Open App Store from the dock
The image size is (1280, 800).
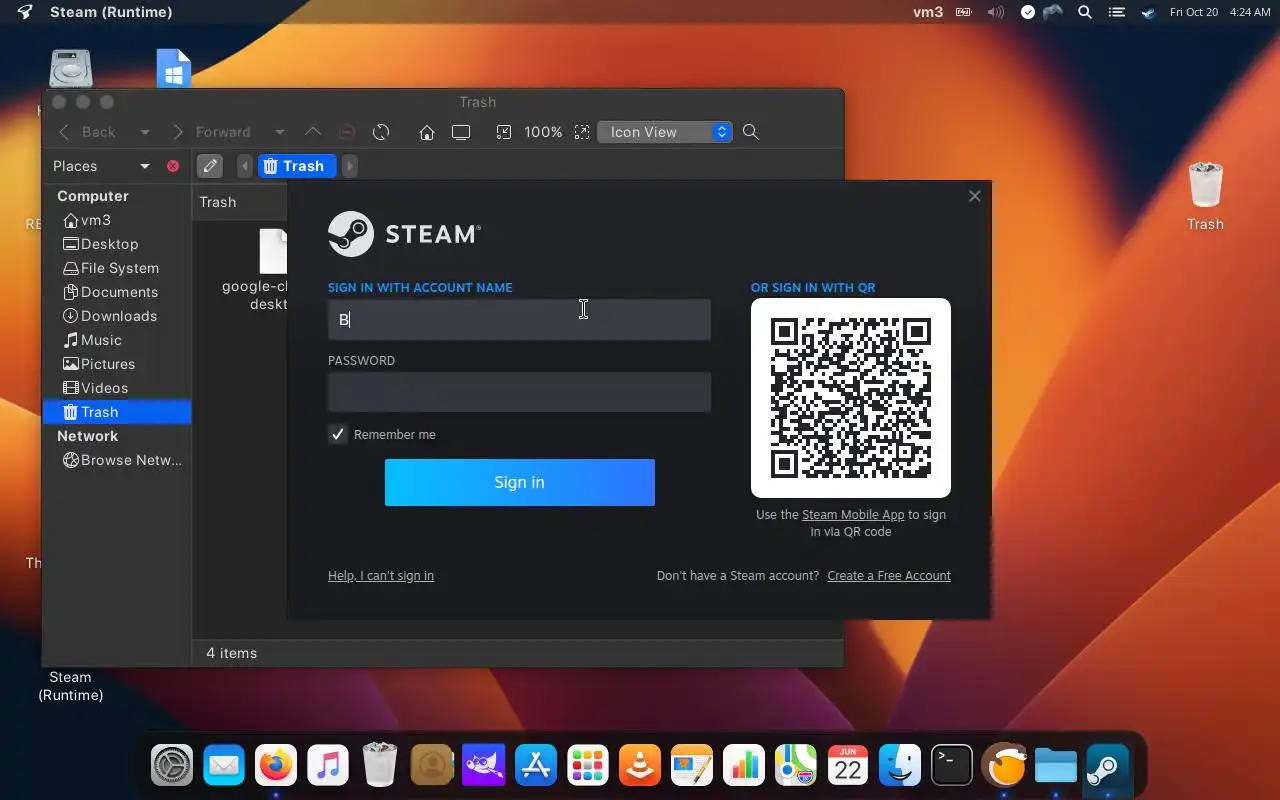[536, 767]
